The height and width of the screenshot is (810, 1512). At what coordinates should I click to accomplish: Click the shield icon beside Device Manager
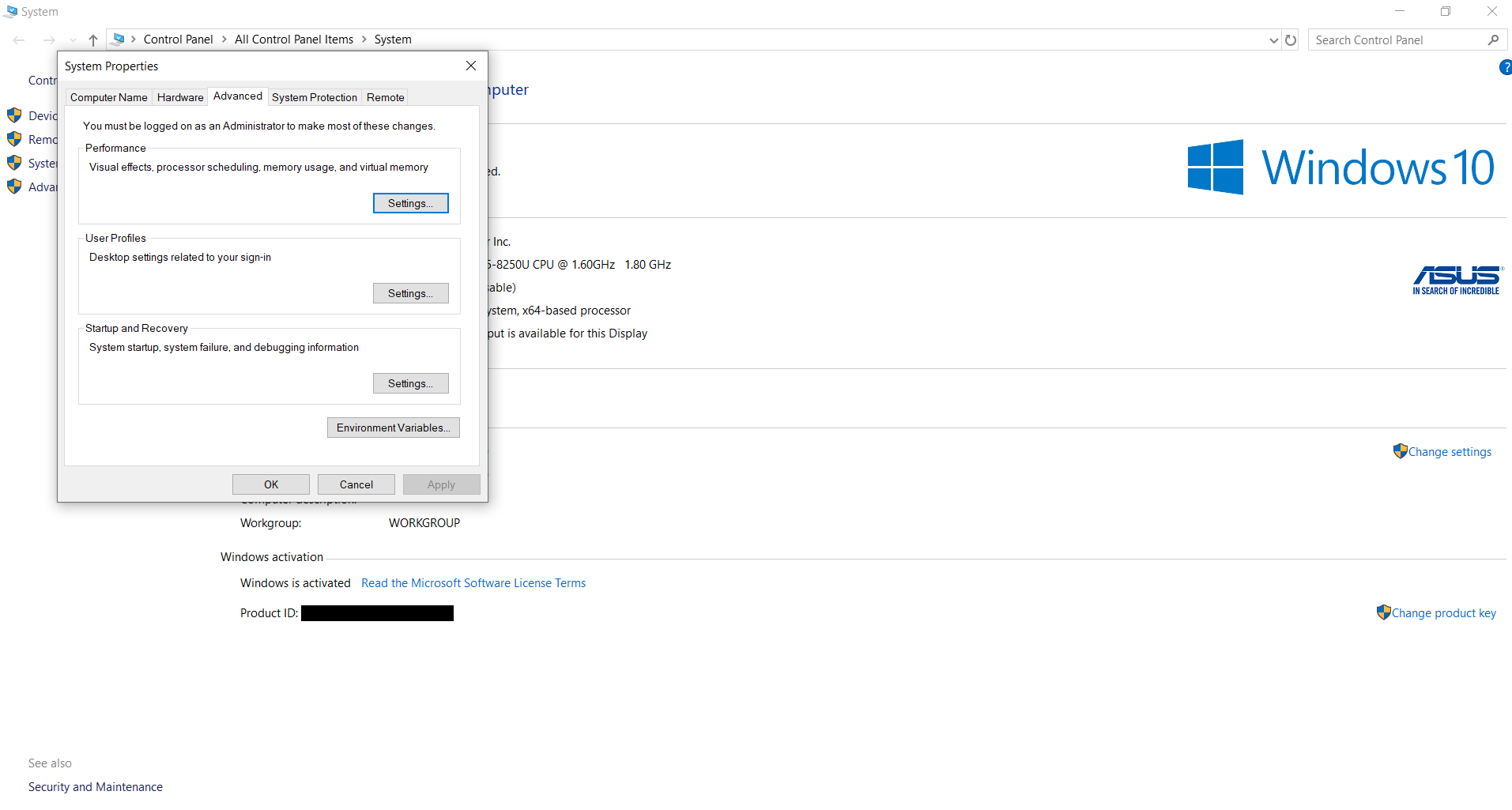pos(14,115)
